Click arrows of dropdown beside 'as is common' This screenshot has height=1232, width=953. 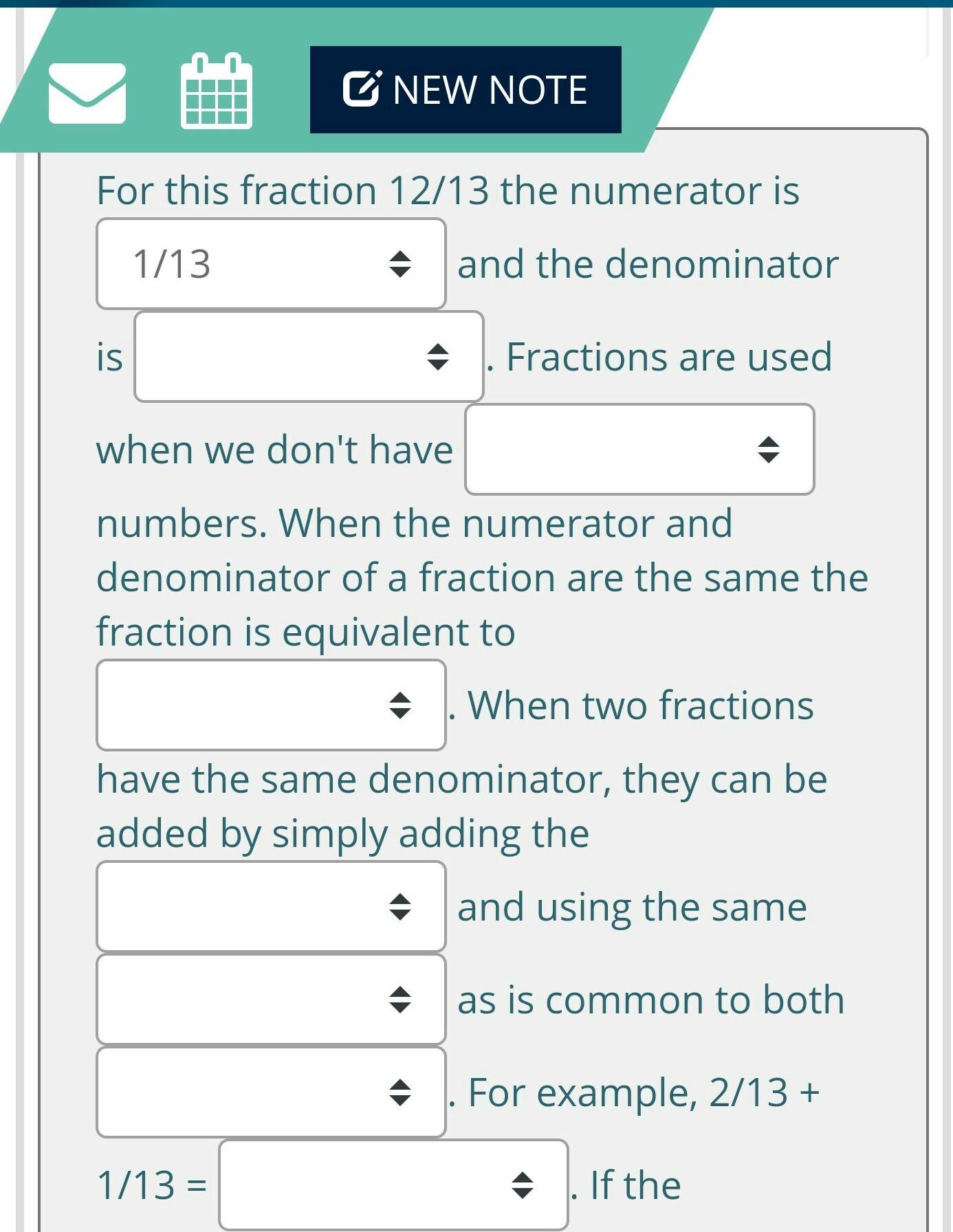click(399, 999)
